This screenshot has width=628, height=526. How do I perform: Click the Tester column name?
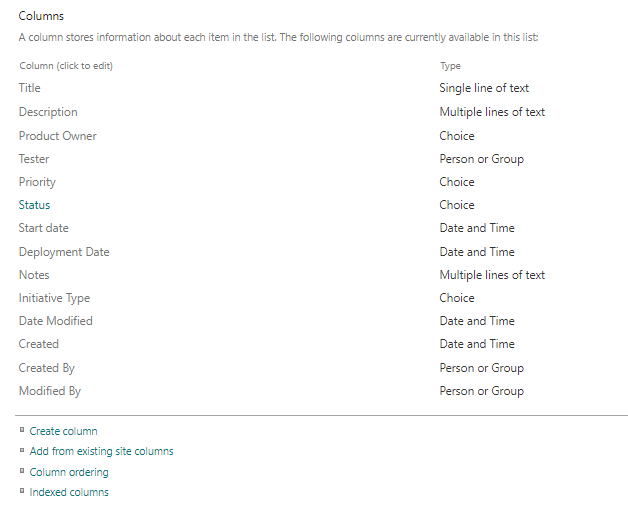[x=34, y=159]
